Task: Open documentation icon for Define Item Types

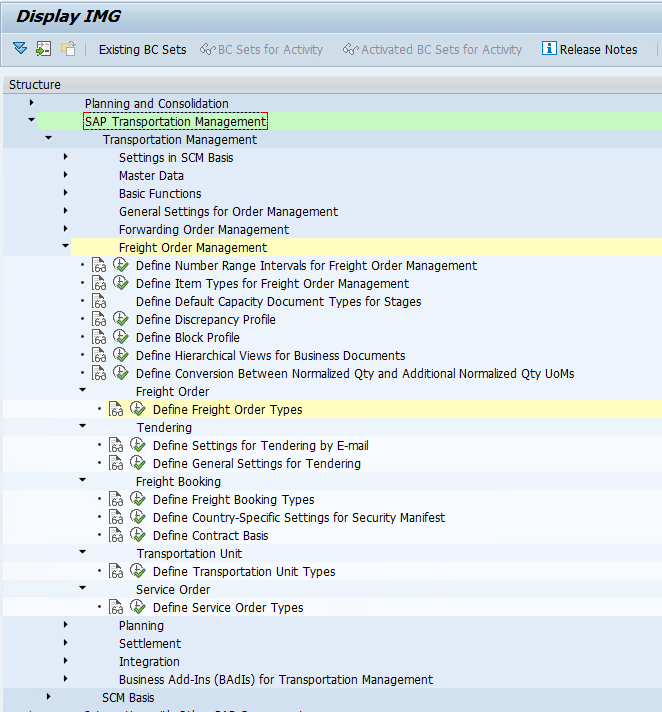Action: (x=99, y=283)
